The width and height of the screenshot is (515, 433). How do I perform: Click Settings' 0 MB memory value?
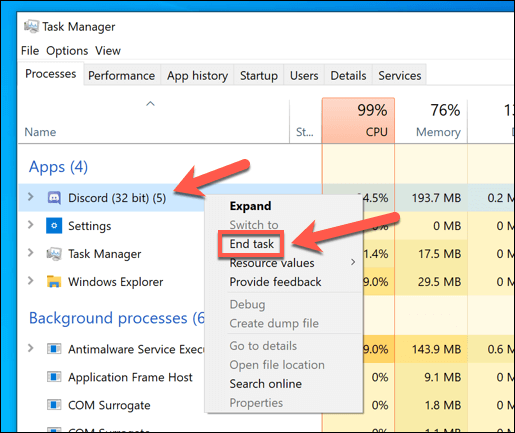447,226
